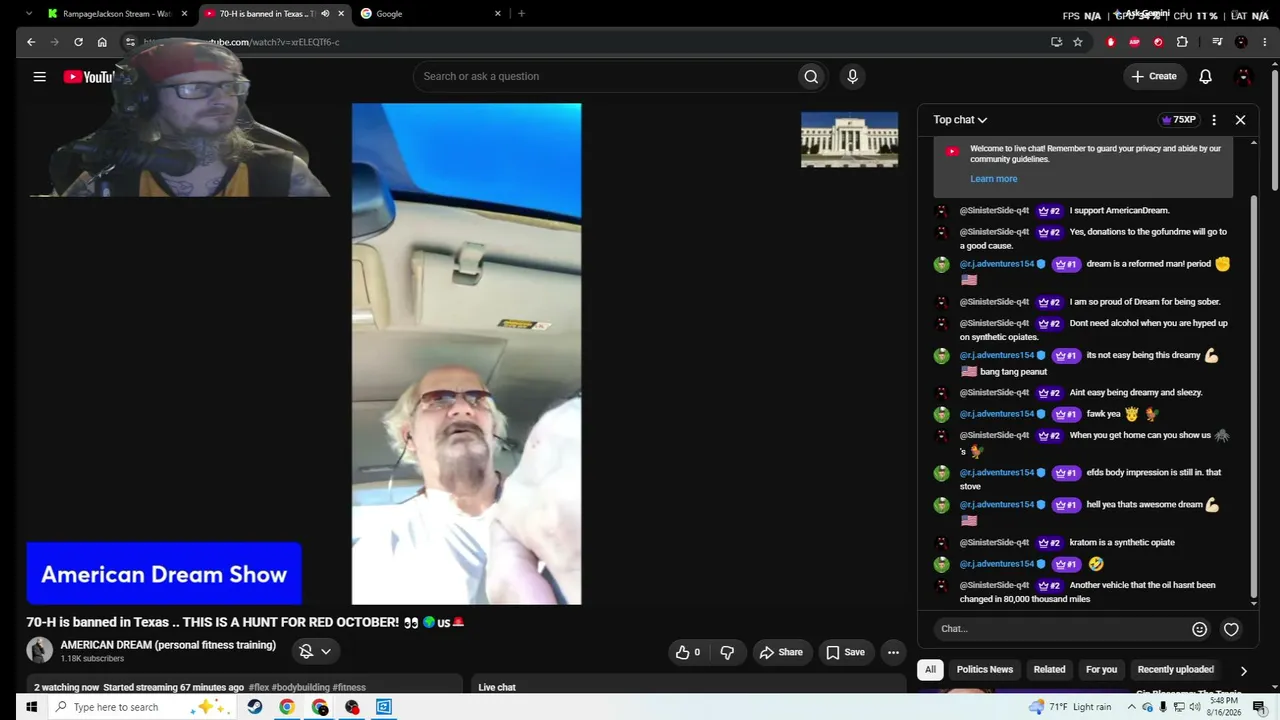Screen dimensions: 1280x720
Task: Go to the browser home page
Action: click(x=102, y=42)
